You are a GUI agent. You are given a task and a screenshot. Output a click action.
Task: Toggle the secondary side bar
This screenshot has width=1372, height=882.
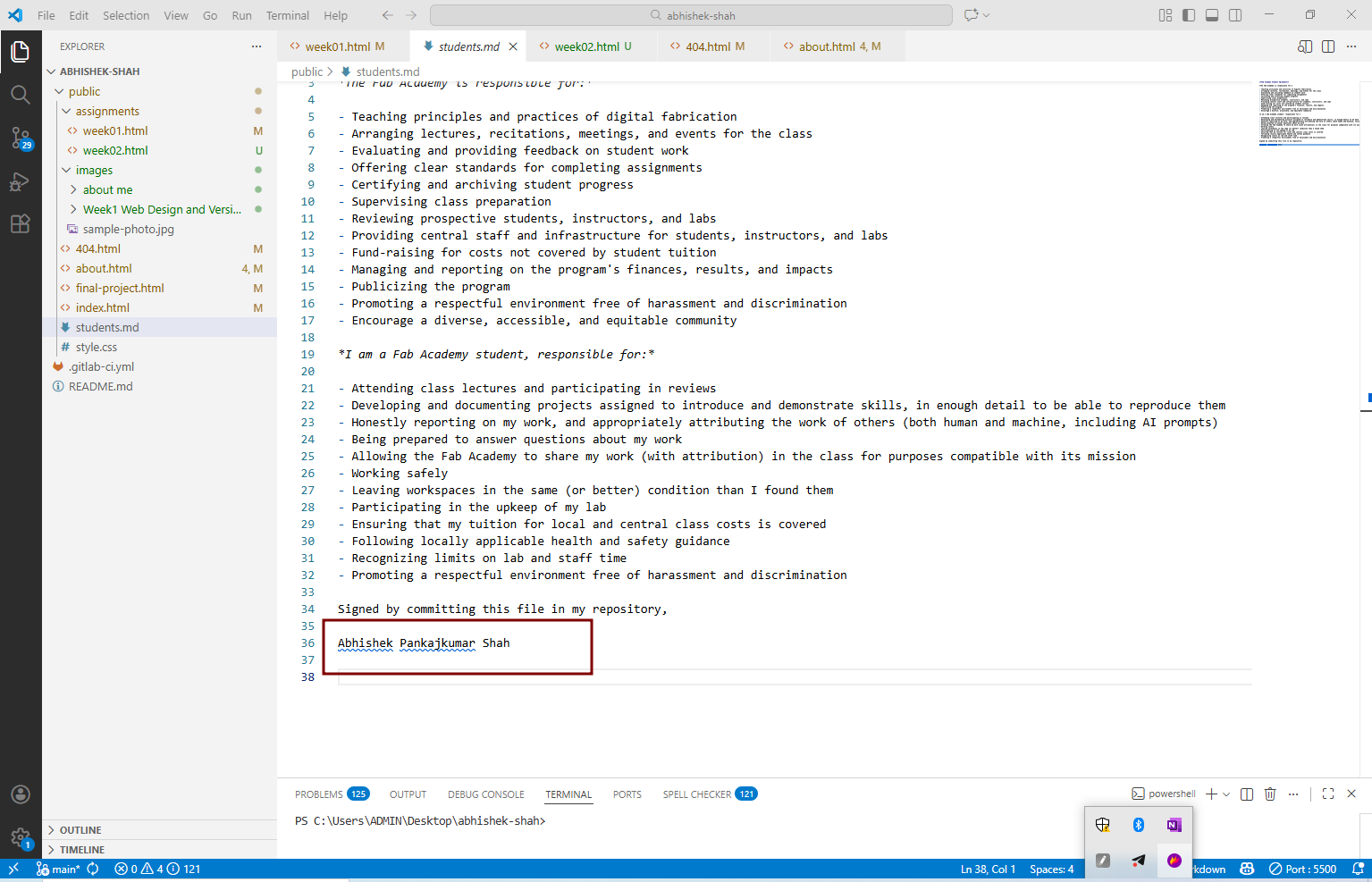(x=1235, y=15)
